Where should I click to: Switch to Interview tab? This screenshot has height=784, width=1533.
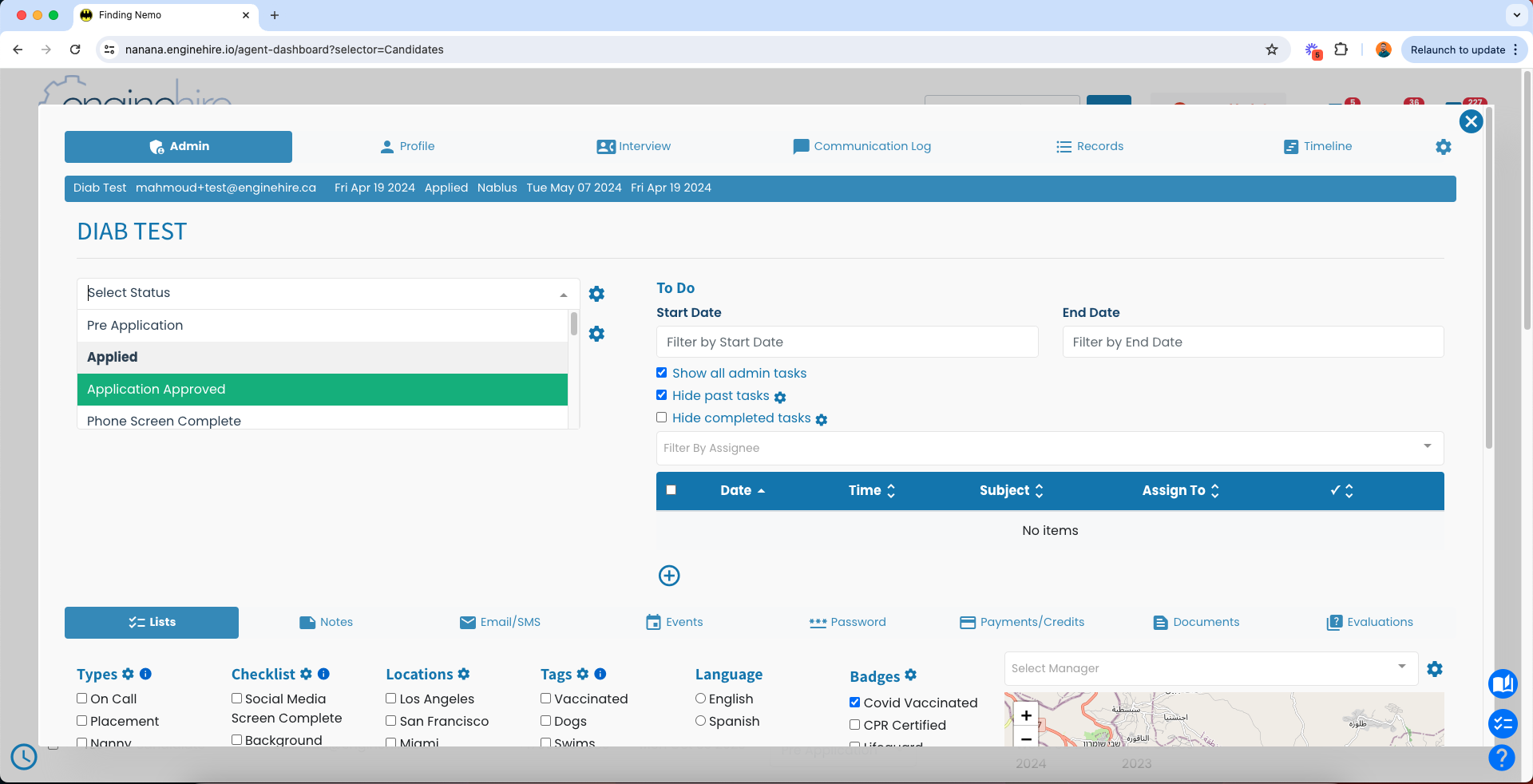(634, 147)
